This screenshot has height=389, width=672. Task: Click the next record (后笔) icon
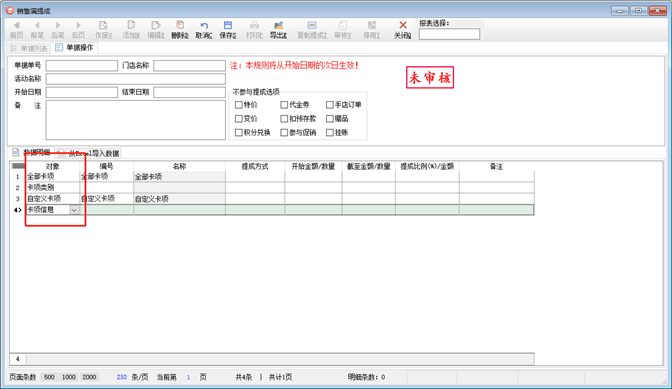(x=58, y=26)
